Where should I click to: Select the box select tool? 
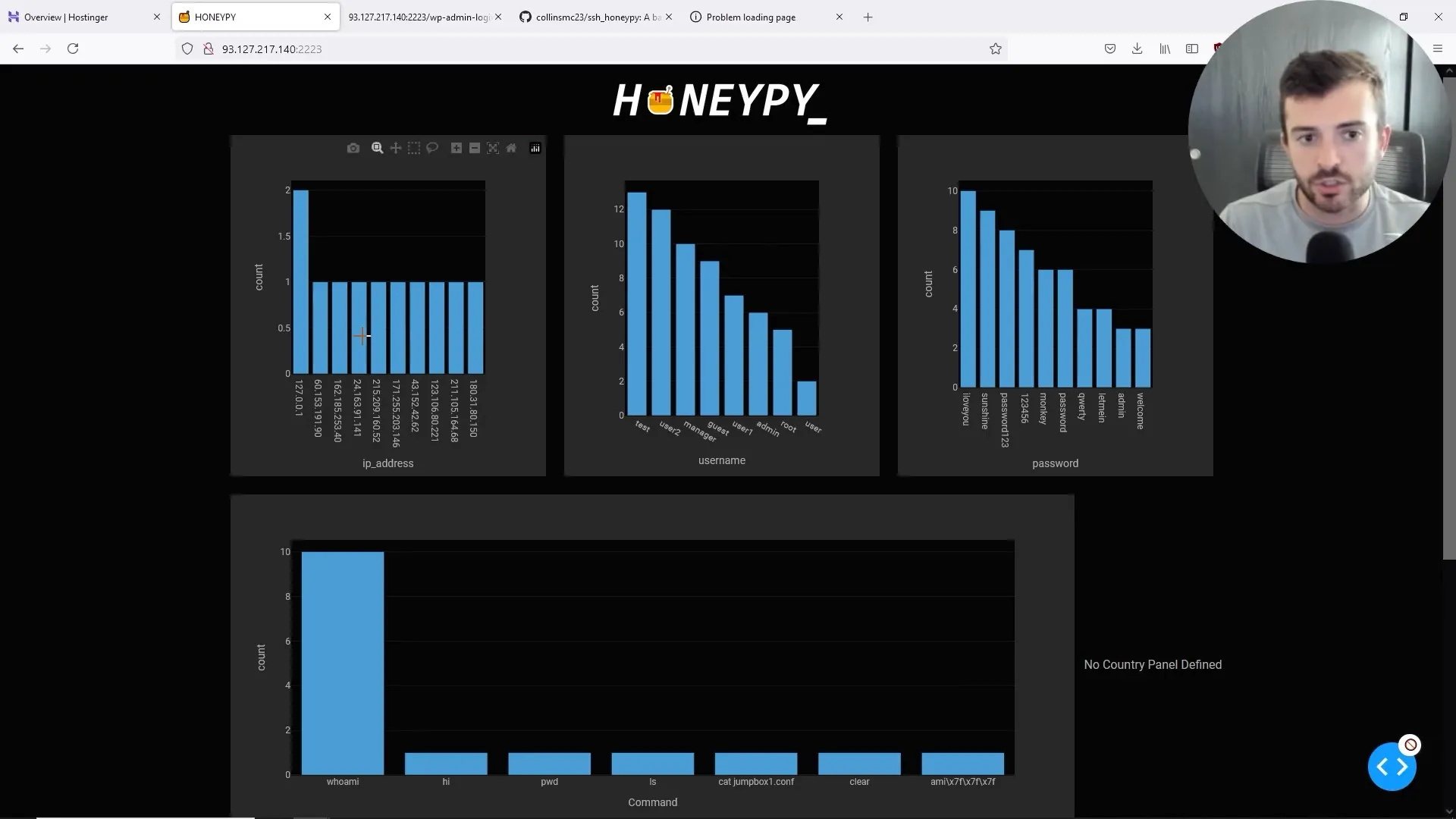click(414, 148)
